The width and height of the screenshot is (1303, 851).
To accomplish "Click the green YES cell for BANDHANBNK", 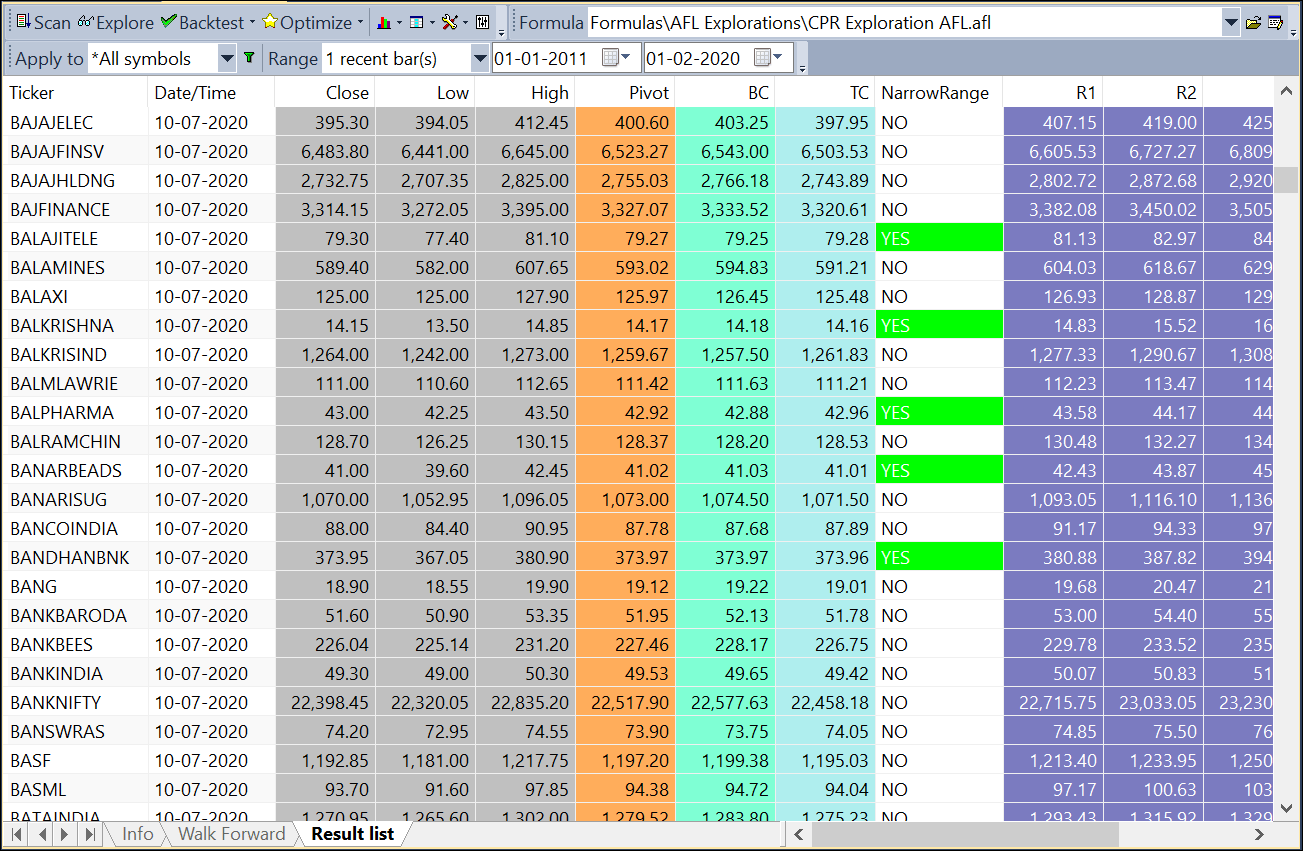I will (x=939, y=558).
